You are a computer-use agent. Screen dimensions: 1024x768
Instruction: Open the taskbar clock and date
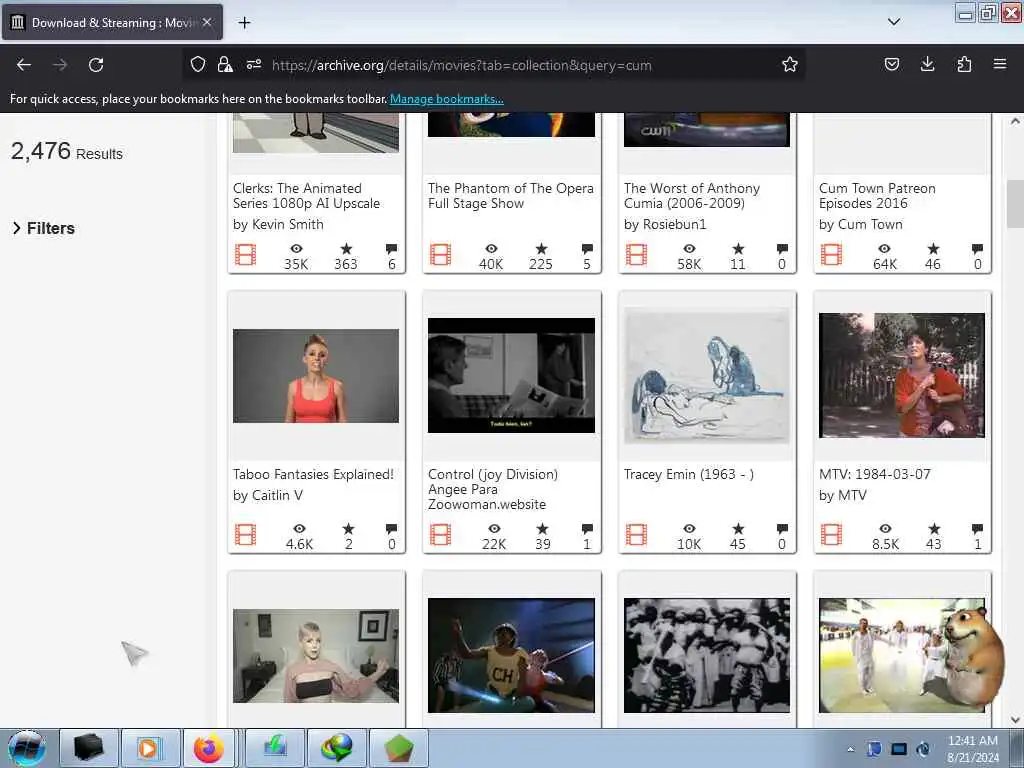[x=972, y=749]
